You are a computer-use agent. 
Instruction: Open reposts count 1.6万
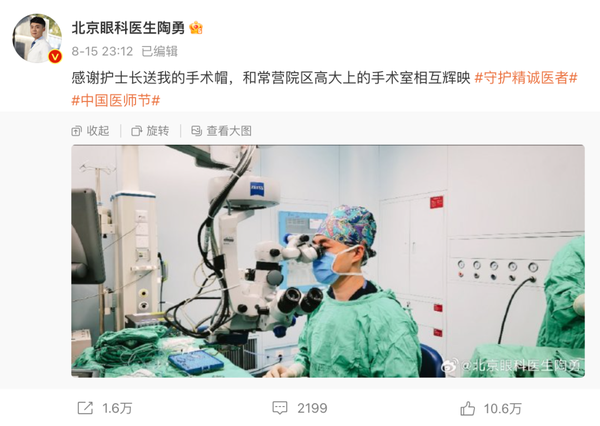pos(117,408)
